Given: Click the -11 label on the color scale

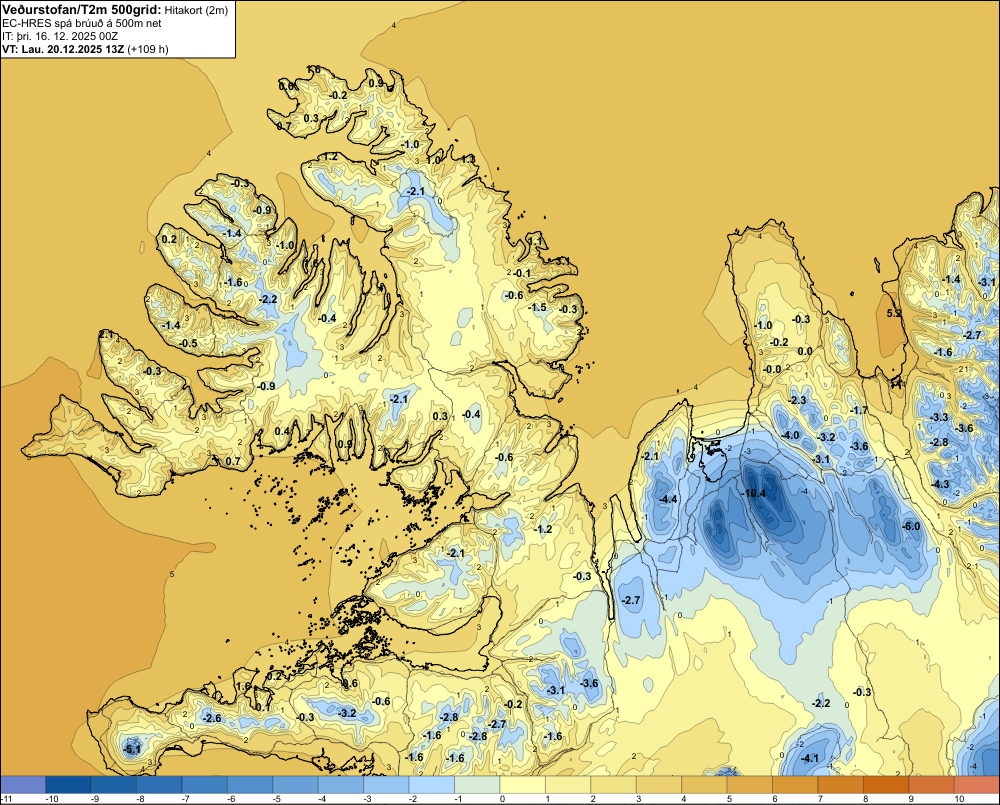Looking at the screenshot, I should point(6,798).
